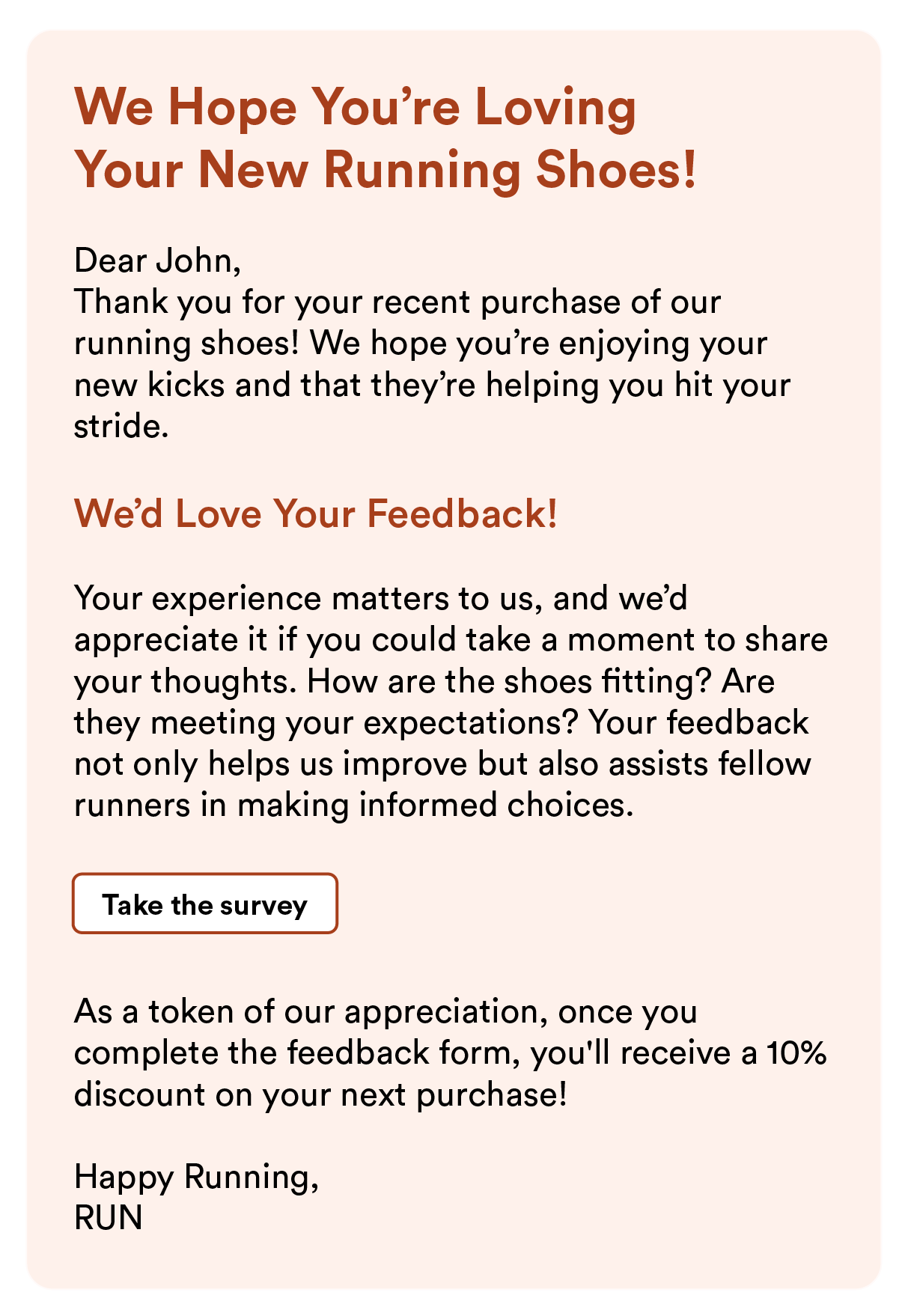Screen dimensions: 908x1316
Task: Click the "We'd Love Your Feedback!" subheading
Action: point(315,514)
